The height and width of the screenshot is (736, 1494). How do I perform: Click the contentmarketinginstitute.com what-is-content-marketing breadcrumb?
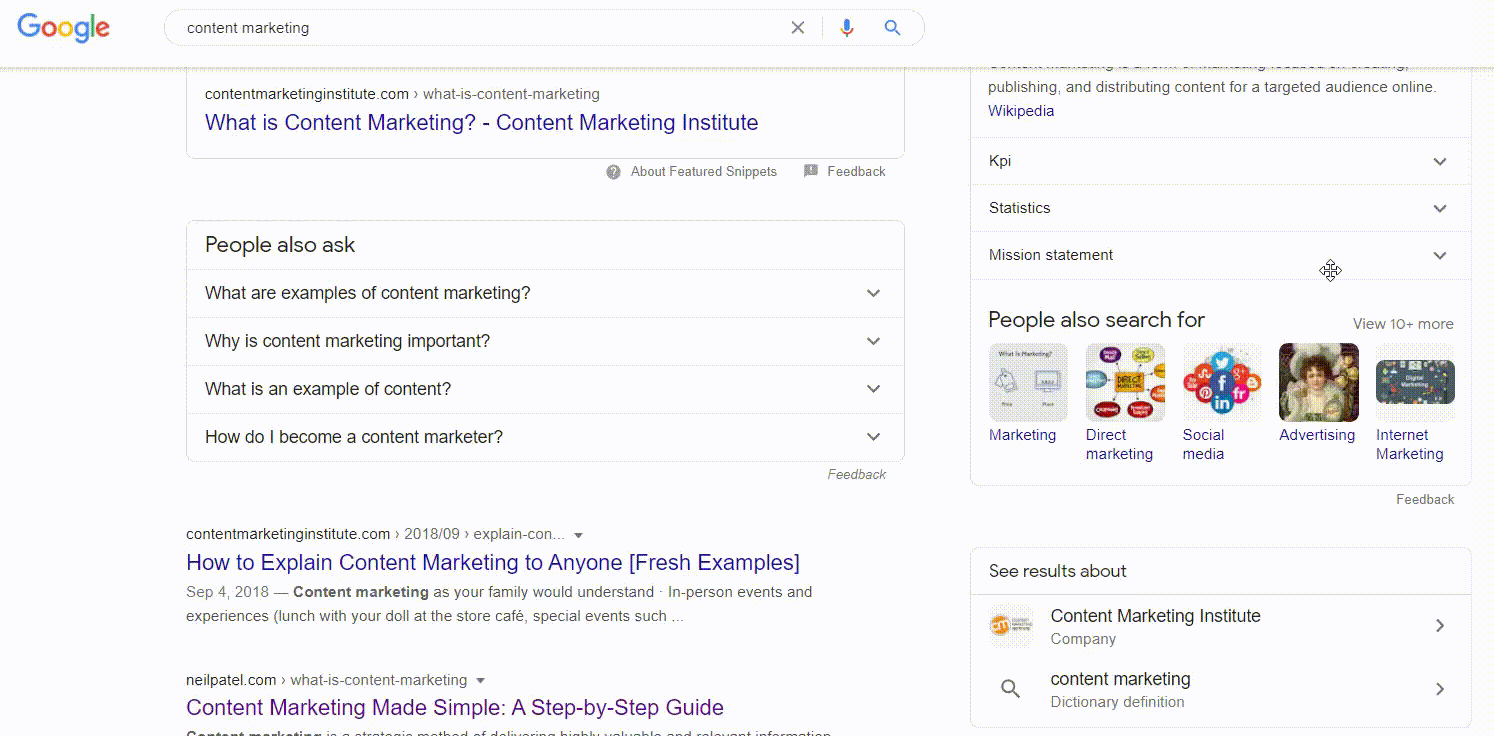tap(402, 94)
